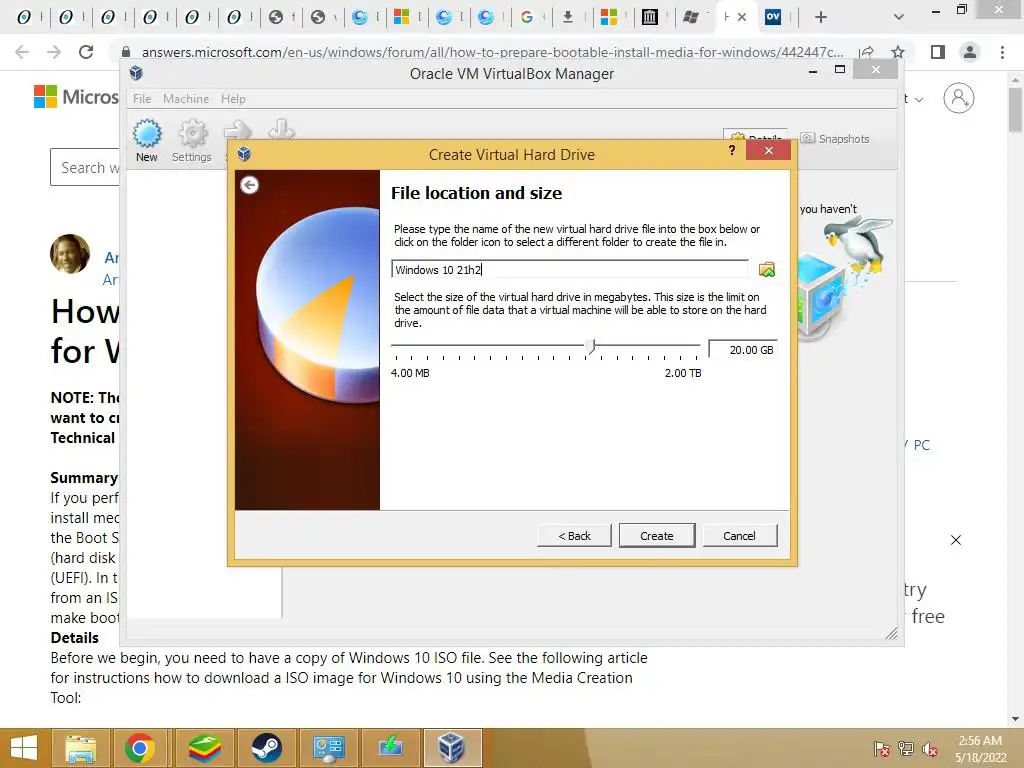Click the Microsoft logo on the page
The width and height of the screenshot is (1024, 768).
point(46,97)
